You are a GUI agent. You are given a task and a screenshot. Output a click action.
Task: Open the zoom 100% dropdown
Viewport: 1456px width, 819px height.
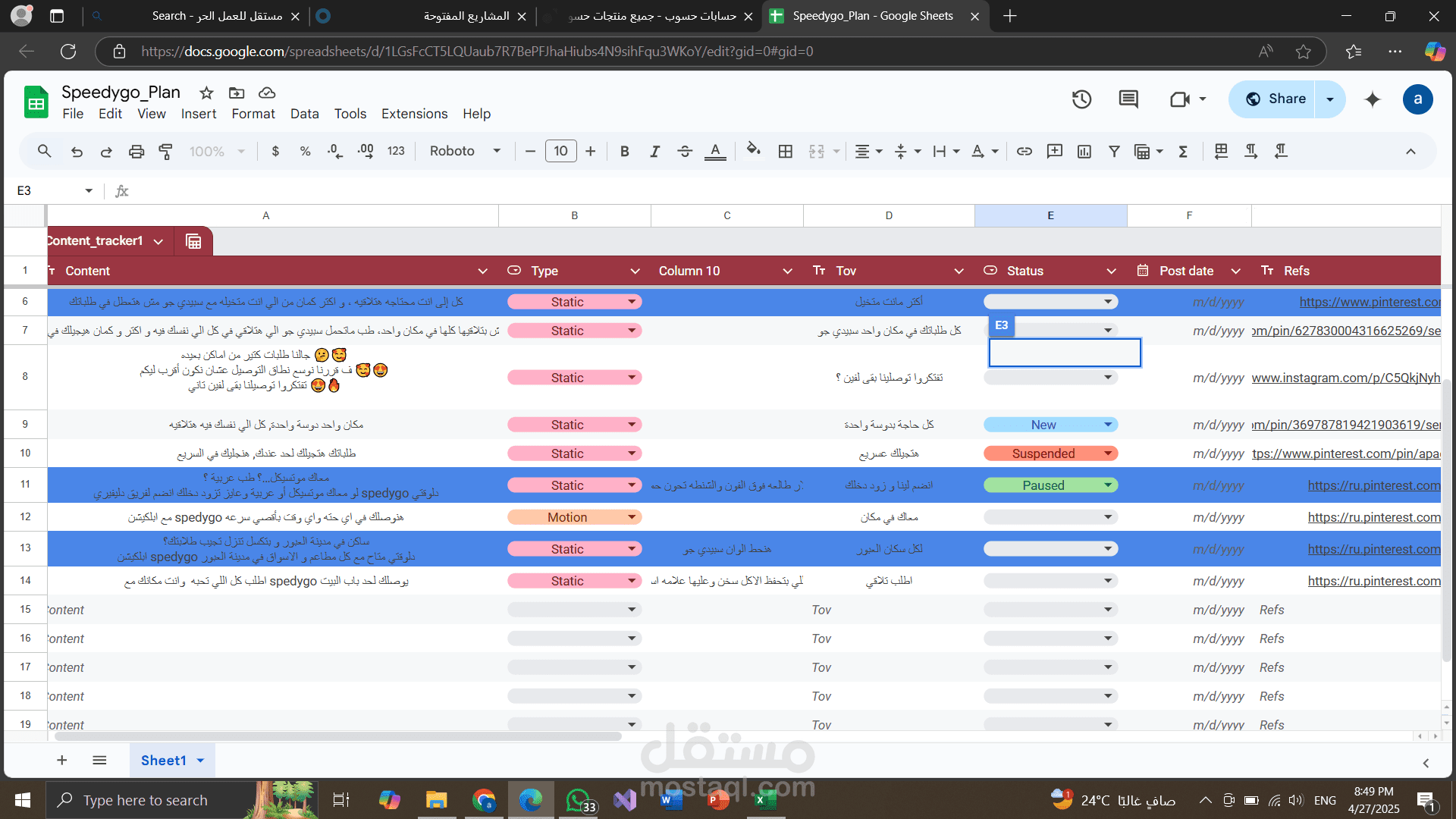[216, 151]
